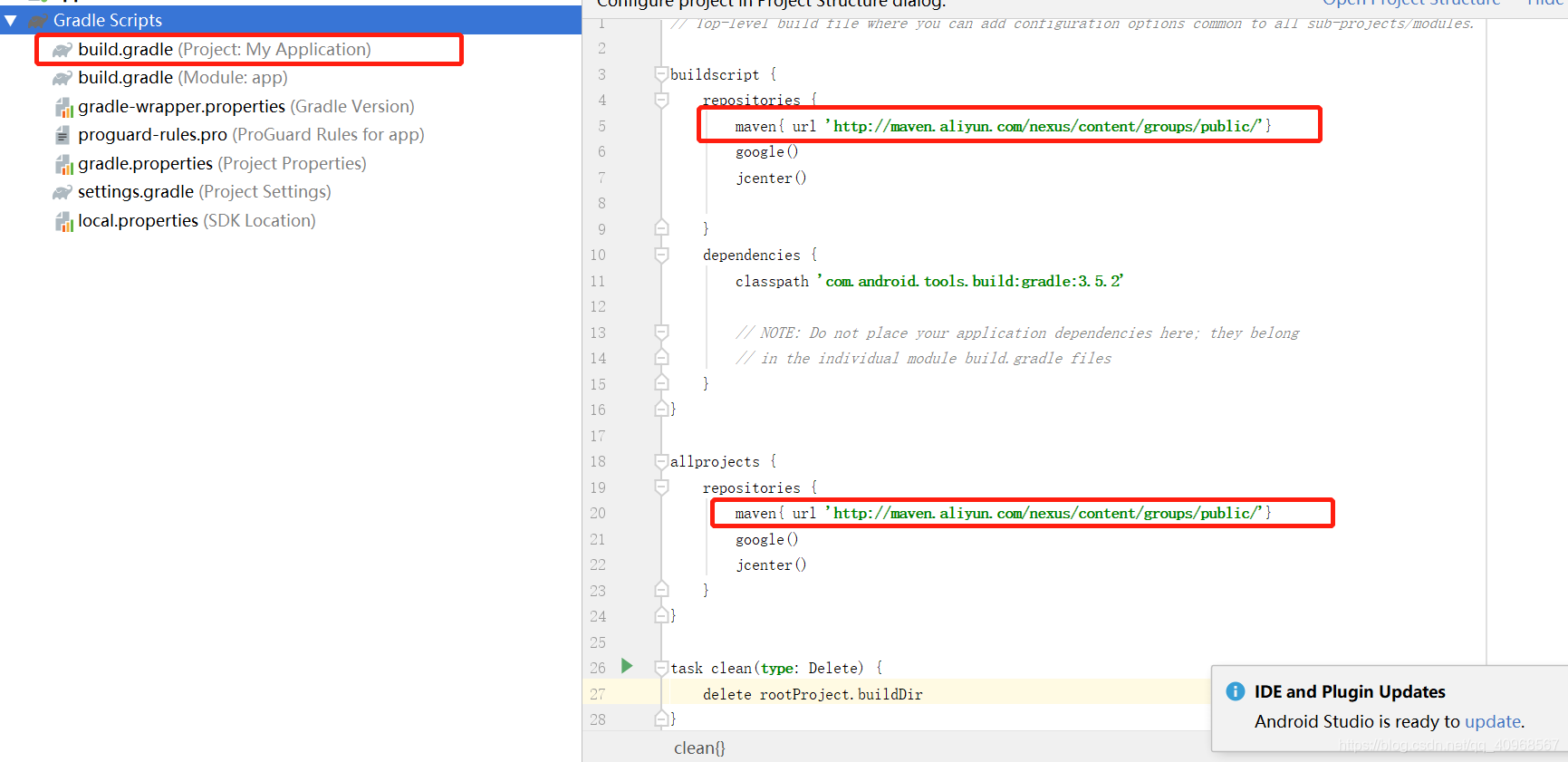Screen dimensions: 1568x762
Task: Click the Gradle icon beside build.gradle (Module: app)
Action: 62,78
